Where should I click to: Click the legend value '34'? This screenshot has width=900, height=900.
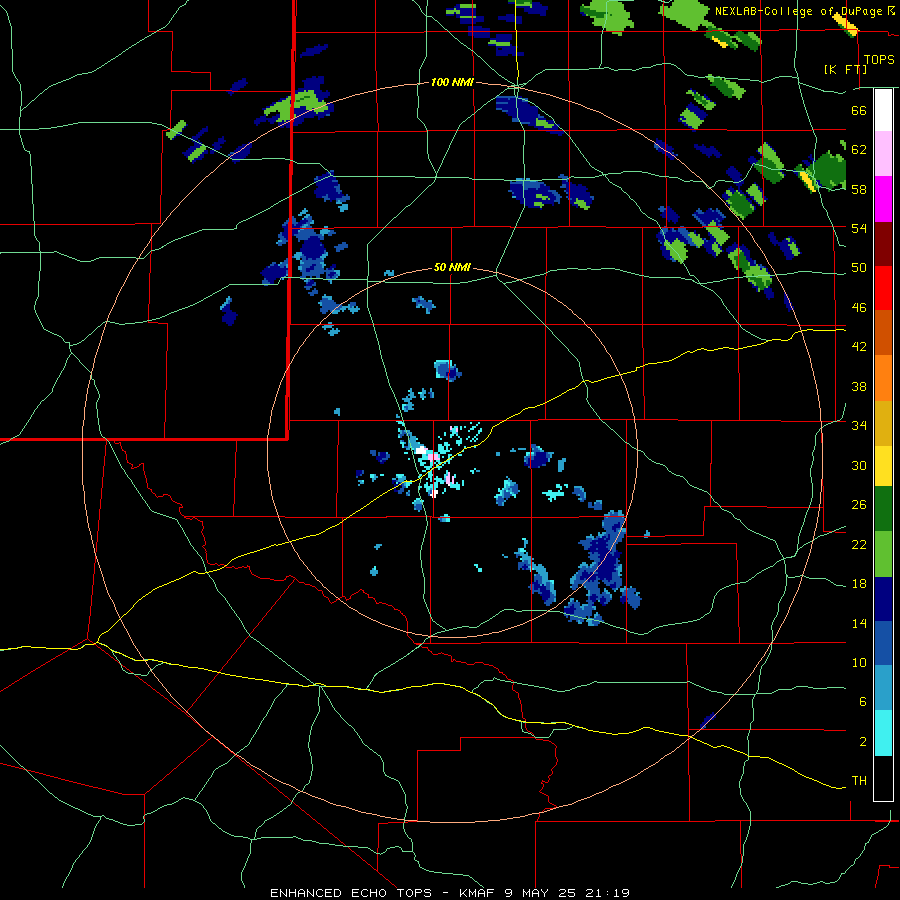(x=859, y=426)
